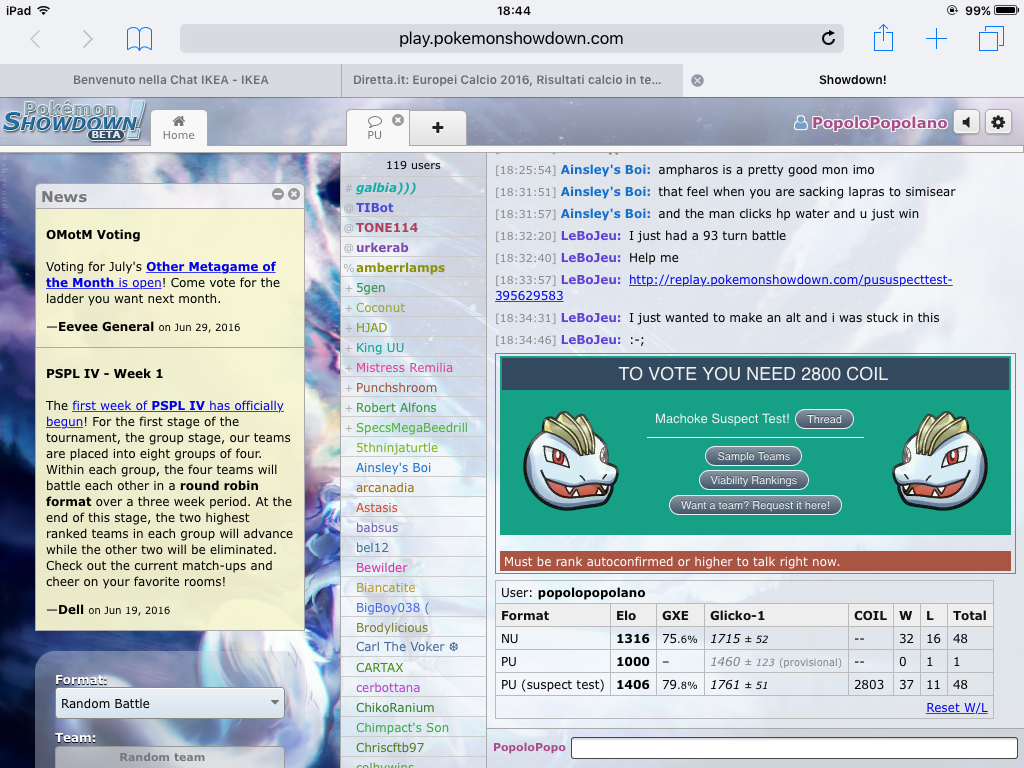Screen dimensions: 1024x768
Task: Close the News panel
Action: (294, 195)
